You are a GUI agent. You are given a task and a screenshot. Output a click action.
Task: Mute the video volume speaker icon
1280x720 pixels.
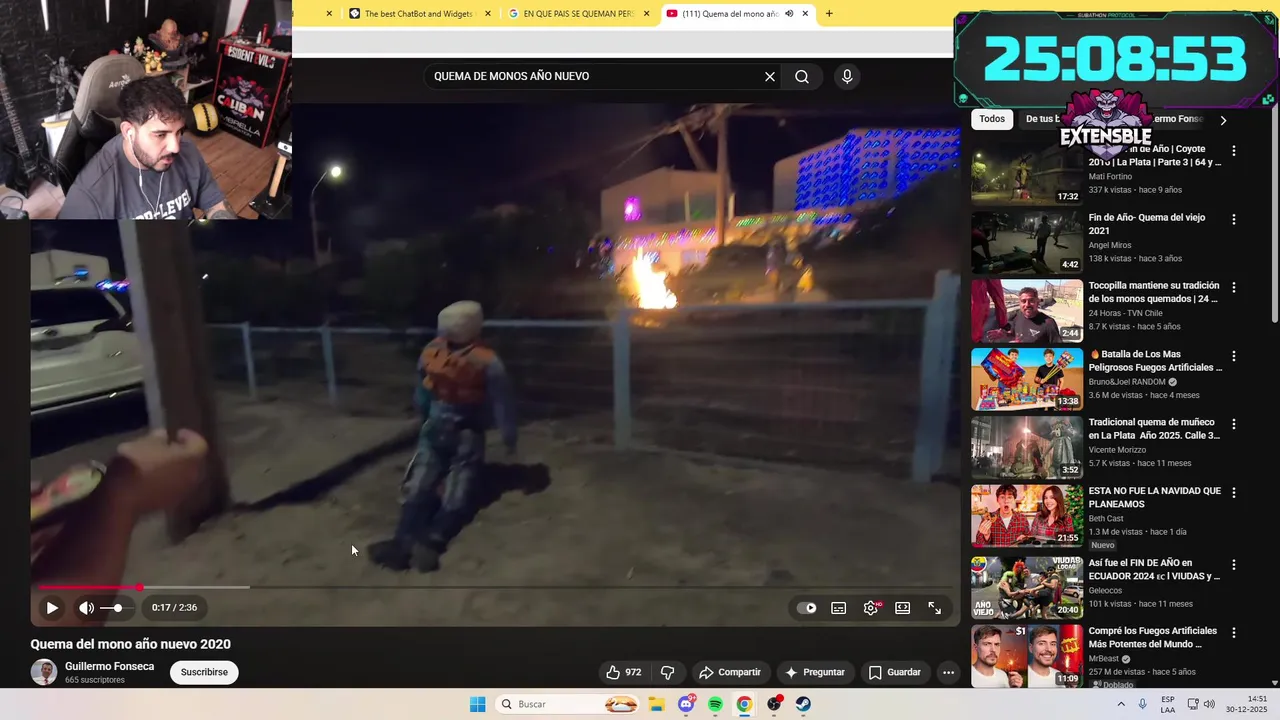(87, 607)
